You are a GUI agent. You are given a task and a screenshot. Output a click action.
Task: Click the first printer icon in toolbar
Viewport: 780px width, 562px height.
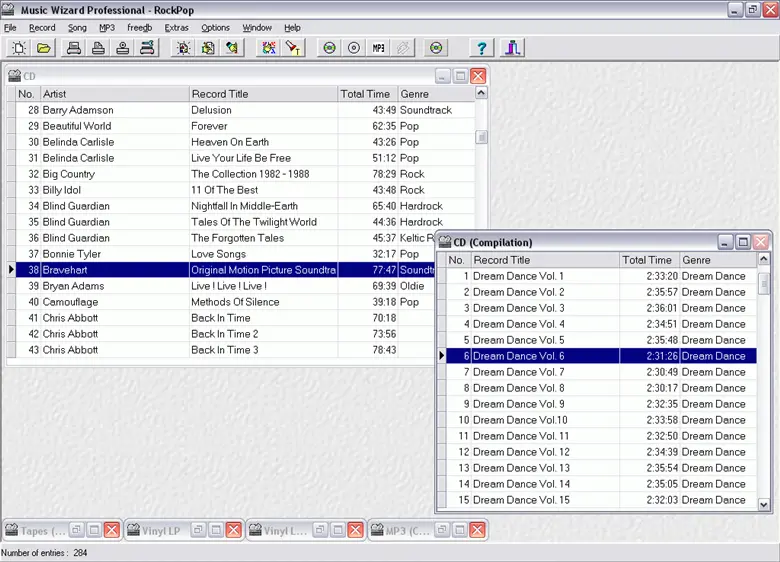[x=74, y=48]
